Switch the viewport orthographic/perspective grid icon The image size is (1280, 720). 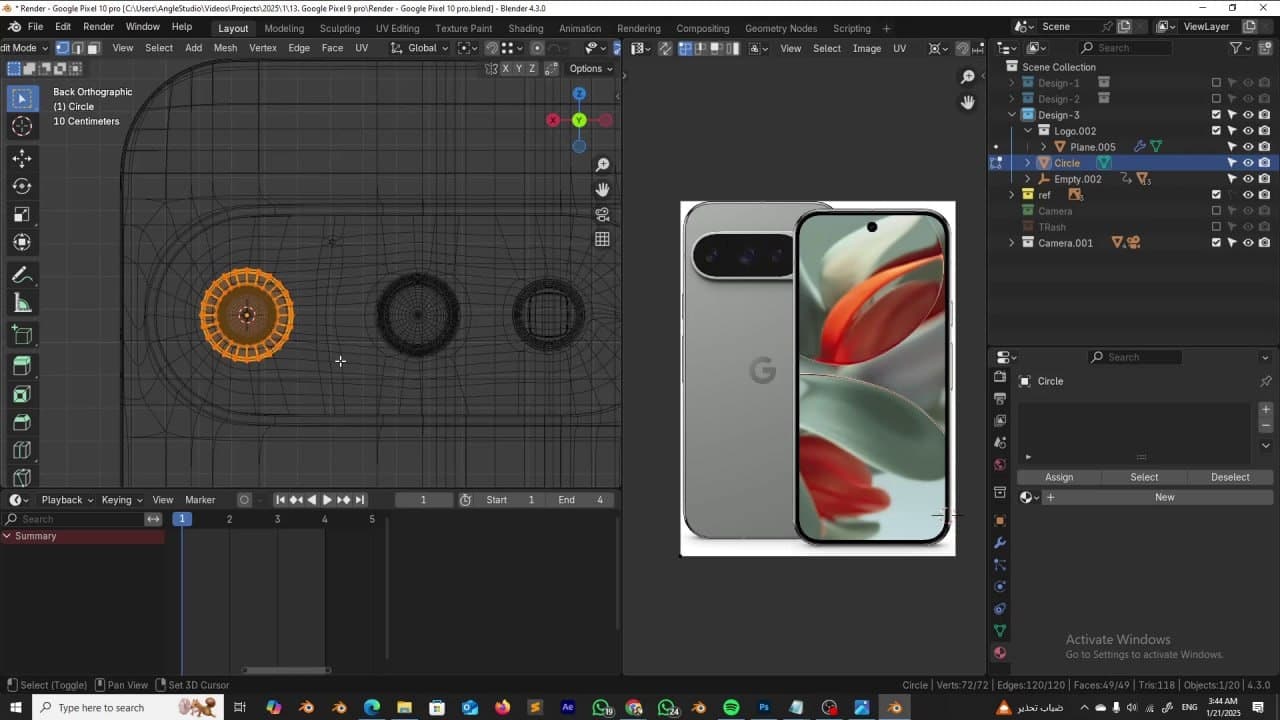tap(602, 240)
